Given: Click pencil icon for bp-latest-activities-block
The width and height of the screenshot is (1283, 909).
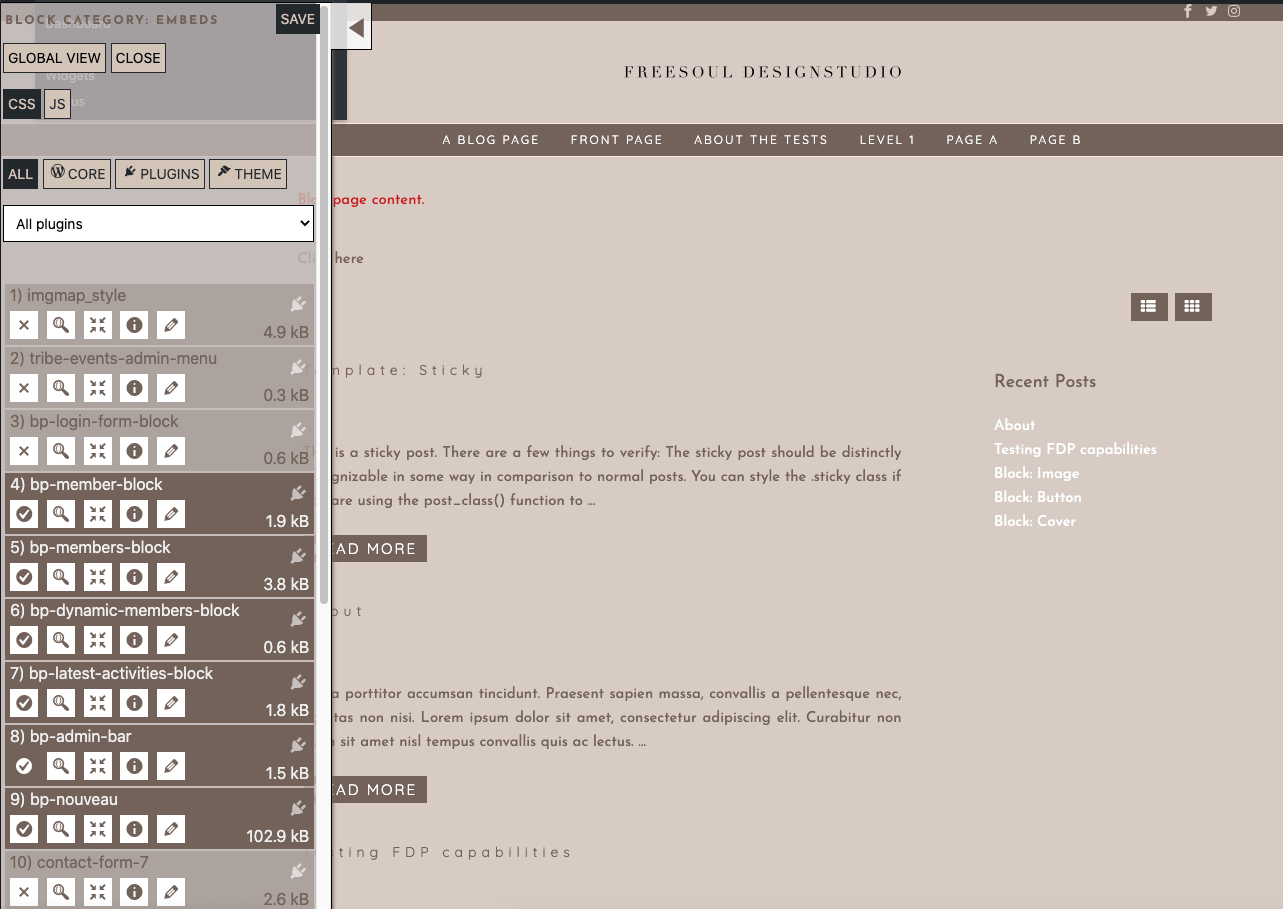Looking at the screenshot, I should pos(171,703).
